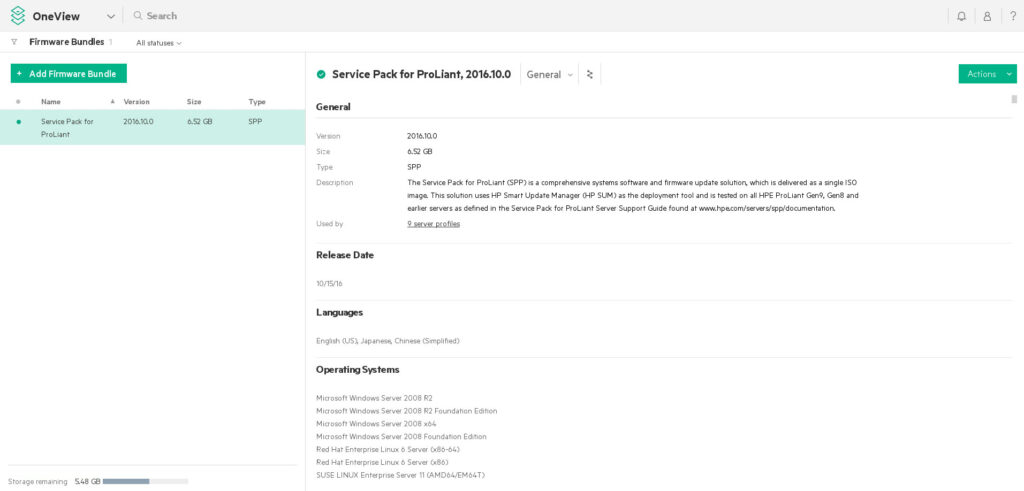
Task: Click the filter funnel icon
Action: click(14, 42)
